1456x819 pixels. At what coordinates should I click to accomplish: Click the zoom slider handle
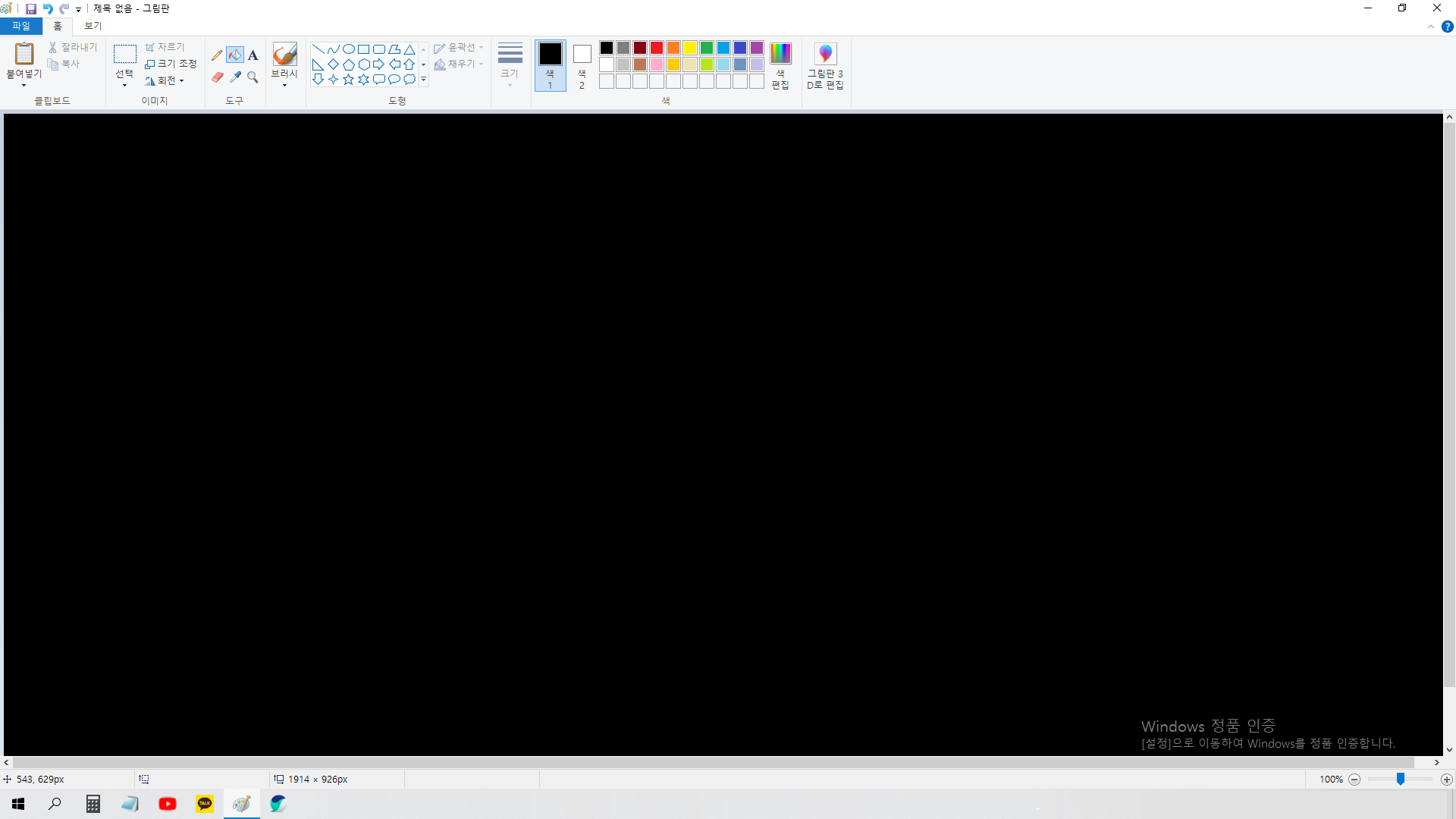point(1401,779)
